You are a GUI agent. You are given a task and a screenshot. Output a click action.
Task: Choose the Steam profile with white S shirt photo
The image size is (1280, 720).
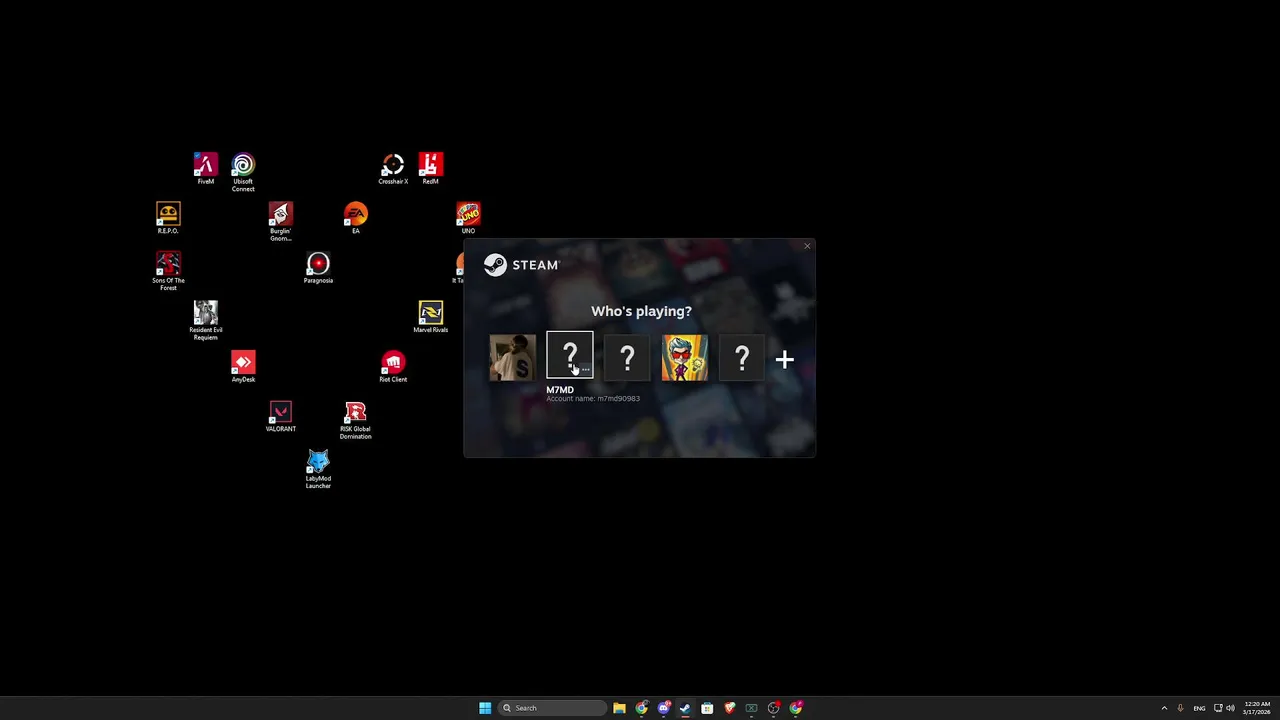pos(512,358)
